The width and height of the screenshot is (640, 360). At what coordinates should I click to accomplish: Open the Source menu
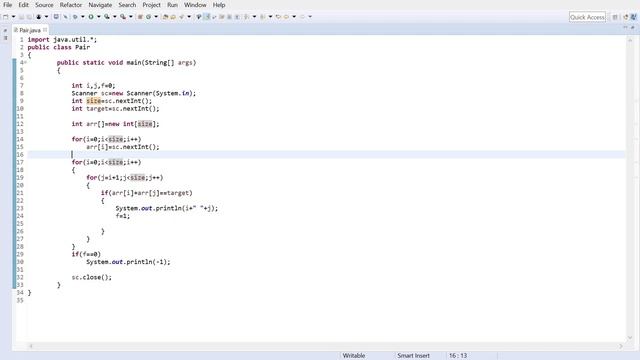coord(44,5)
